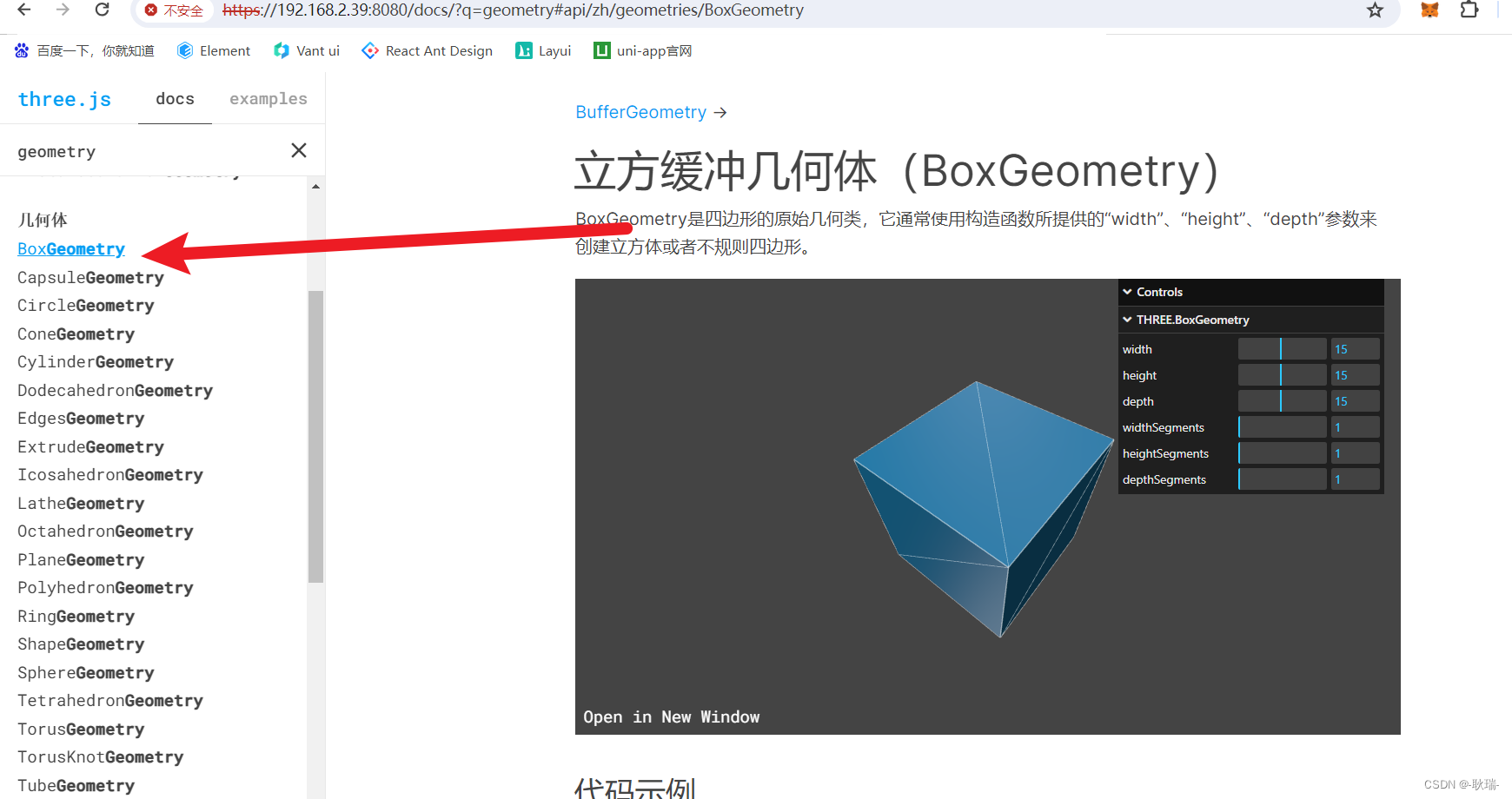Image resolution: width=1512 pixels, height=799 pixels.
Task: Open the MetaMask fox extension
Action: pyautogui.click(x=1429, y=10)
